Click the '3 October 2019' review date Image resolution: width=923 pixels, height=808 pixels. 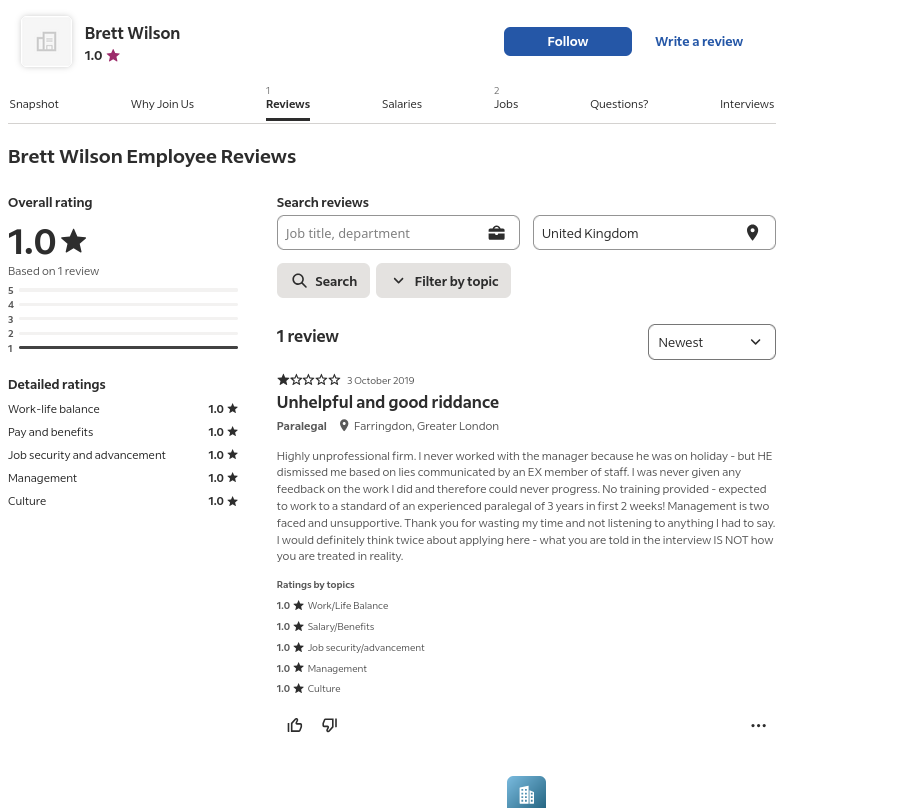tap(380, 380)
